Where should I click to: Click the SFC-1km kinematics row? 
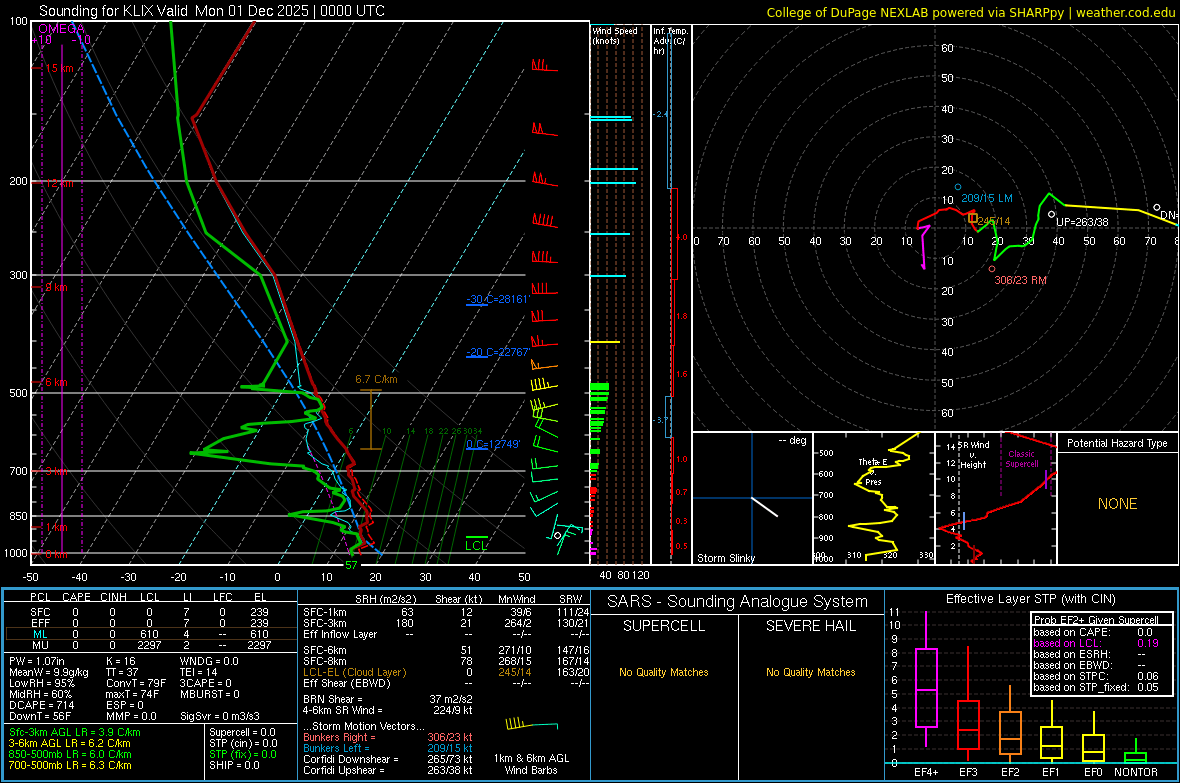coord(446,612)
